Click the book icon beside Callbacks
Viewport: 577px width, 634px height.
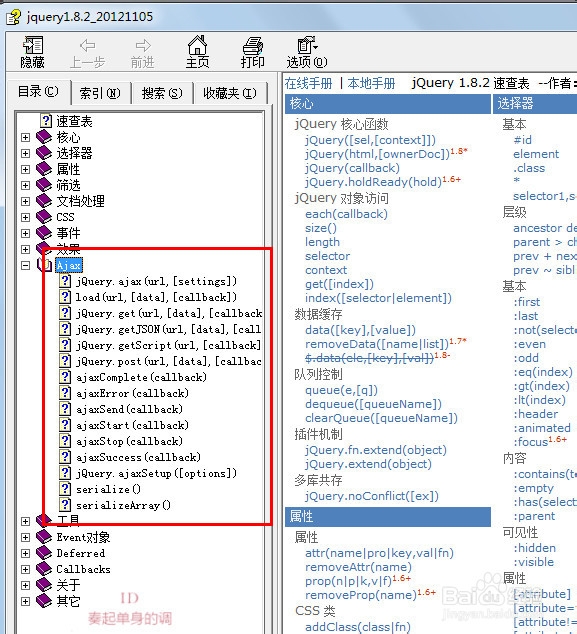click(x=44, y=569)
